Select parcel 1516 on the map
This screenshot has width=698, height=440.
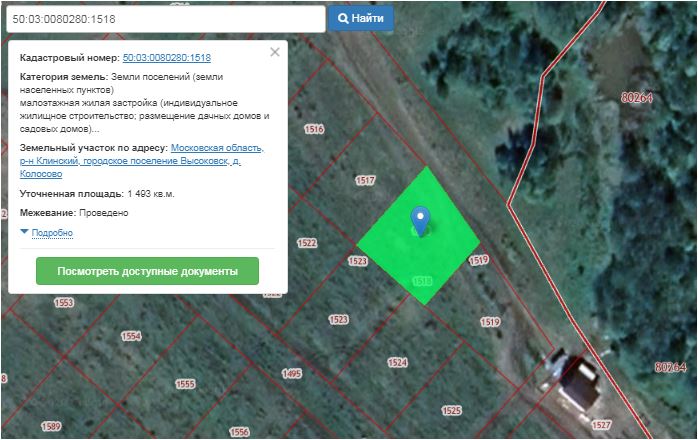point(314,130)
